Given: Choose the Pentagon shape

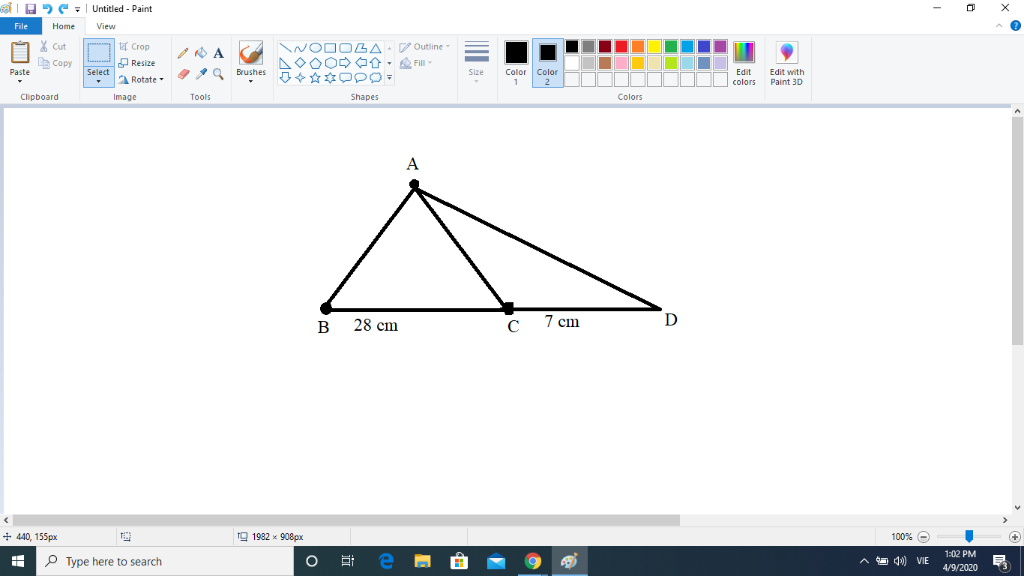Looking at the screenshot, I should [315, 63].
